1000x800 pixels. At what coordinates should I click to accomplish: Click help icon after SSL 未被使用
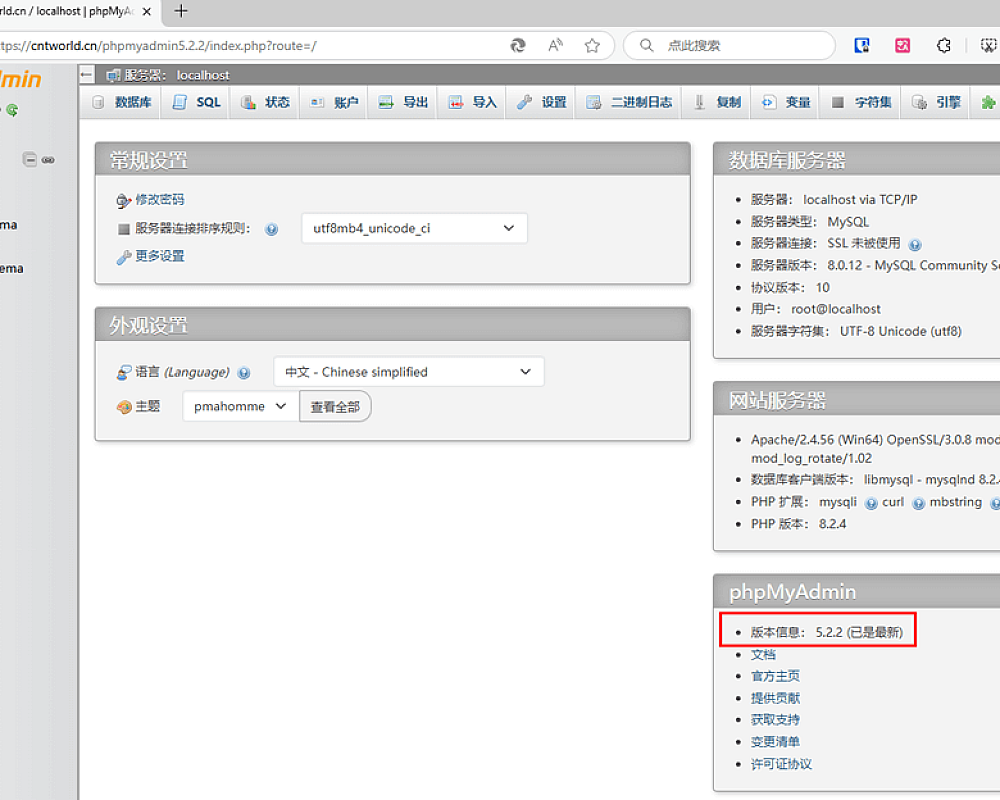pos(915,244)
